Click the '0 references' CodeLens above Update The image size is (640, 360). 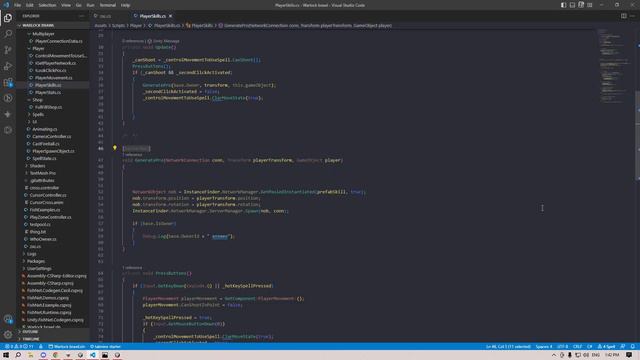coord(133,41)
